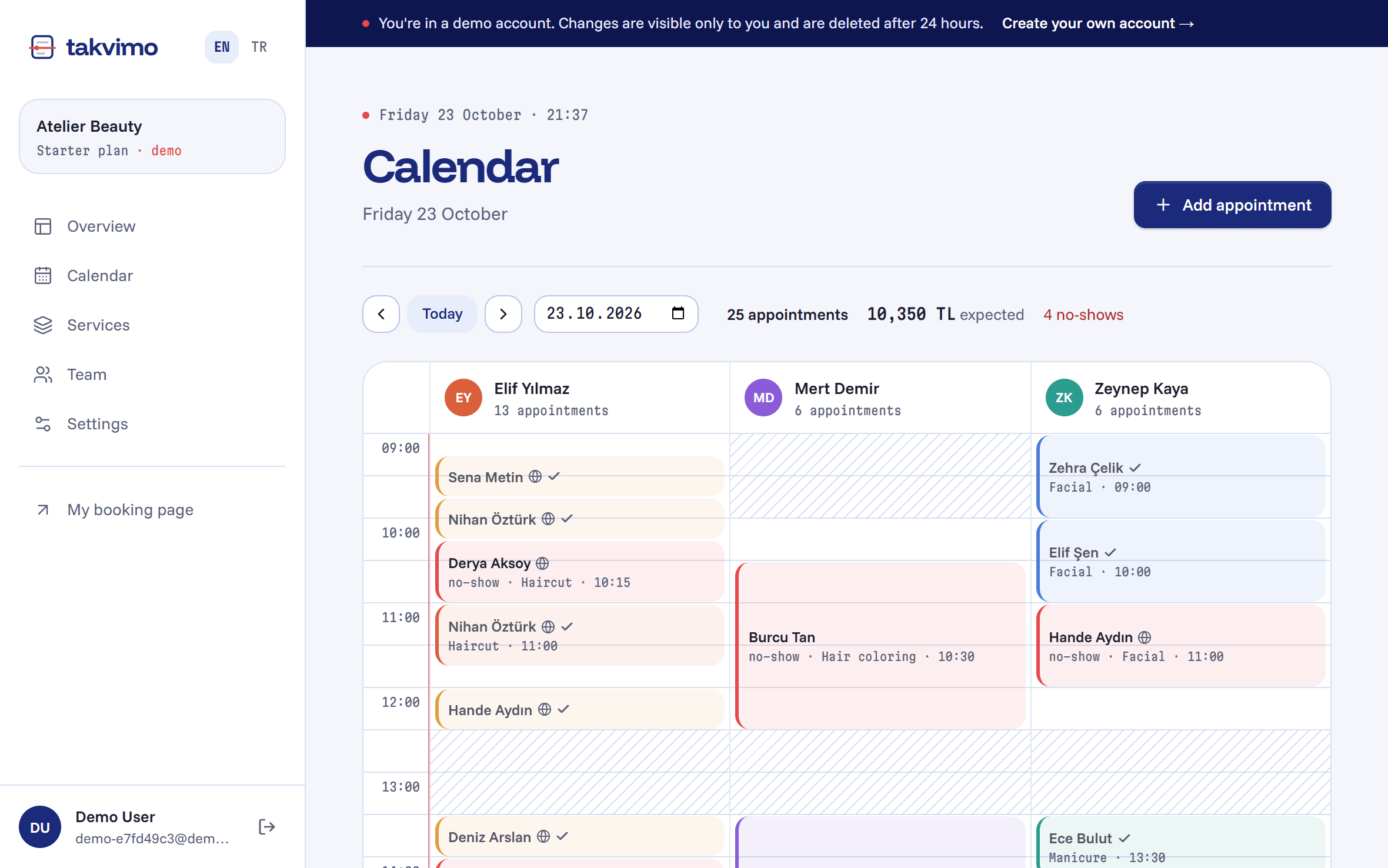Click the DU user avatar

coord(40,827)
